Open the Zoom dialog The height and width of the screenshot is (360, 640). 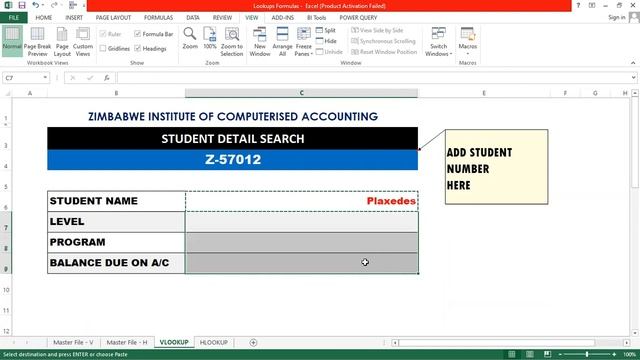190,39
